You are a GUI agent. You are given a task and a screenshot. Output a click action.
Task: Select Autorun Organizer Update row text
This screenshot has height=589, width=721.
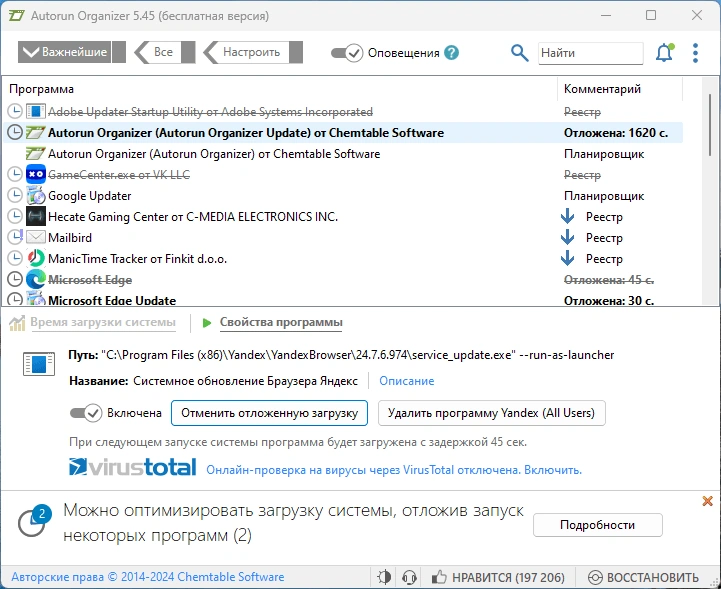click(246, 132)
